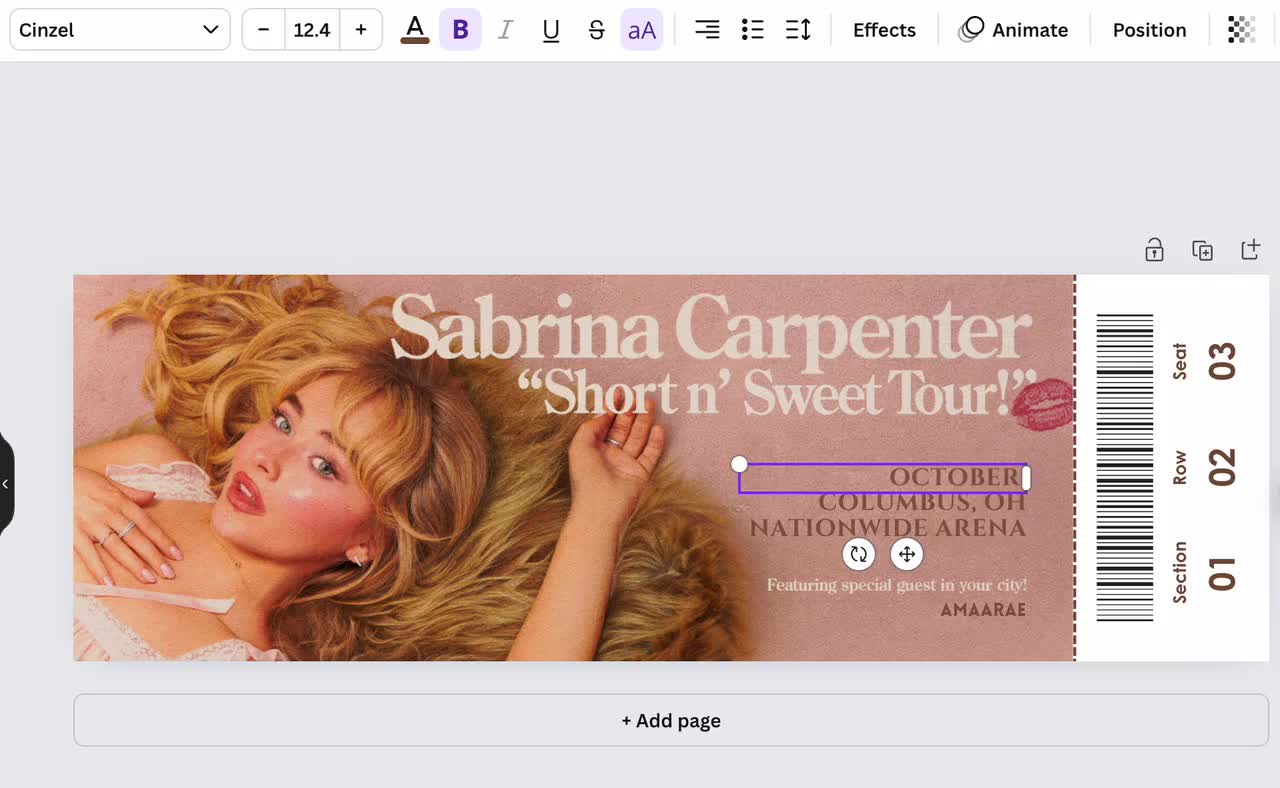
Task: Decrease font size with minus button
Action: pyautogui.click(x=264, y=30)
